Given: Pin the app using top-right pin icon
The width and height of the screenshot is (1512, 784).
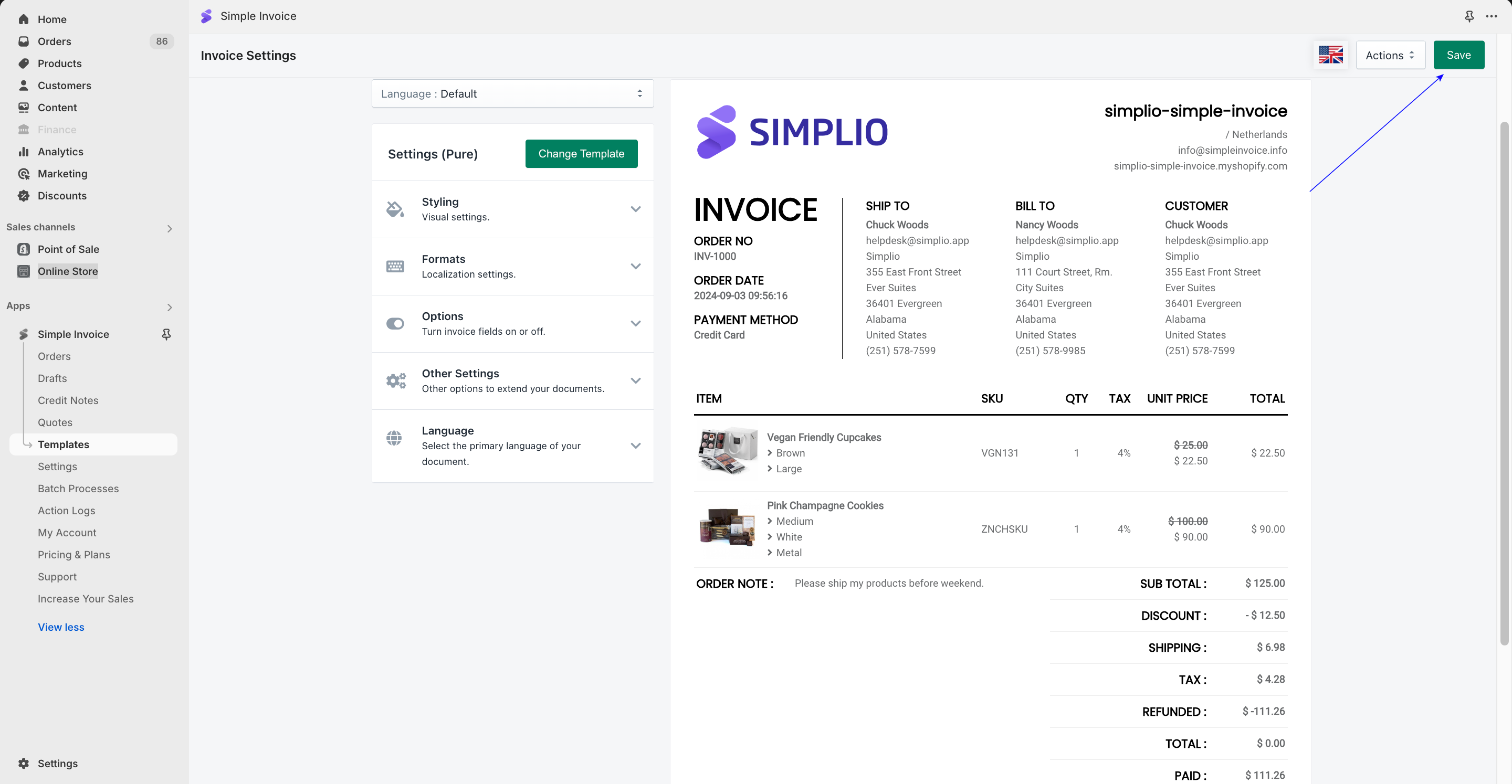Looking at the screenshot, I should coord(1468,16).
